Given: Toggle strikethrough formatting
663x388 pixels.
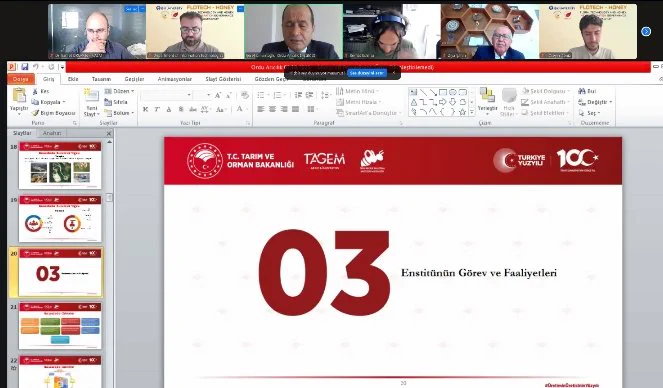Looking at the screenshot, I should [193, 109].
